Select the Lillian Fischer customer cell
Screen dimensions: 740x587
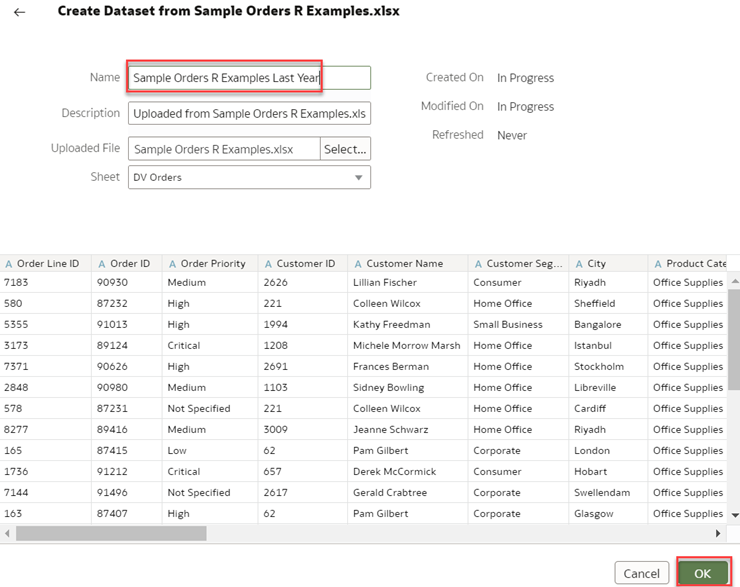tap(385, 283)
